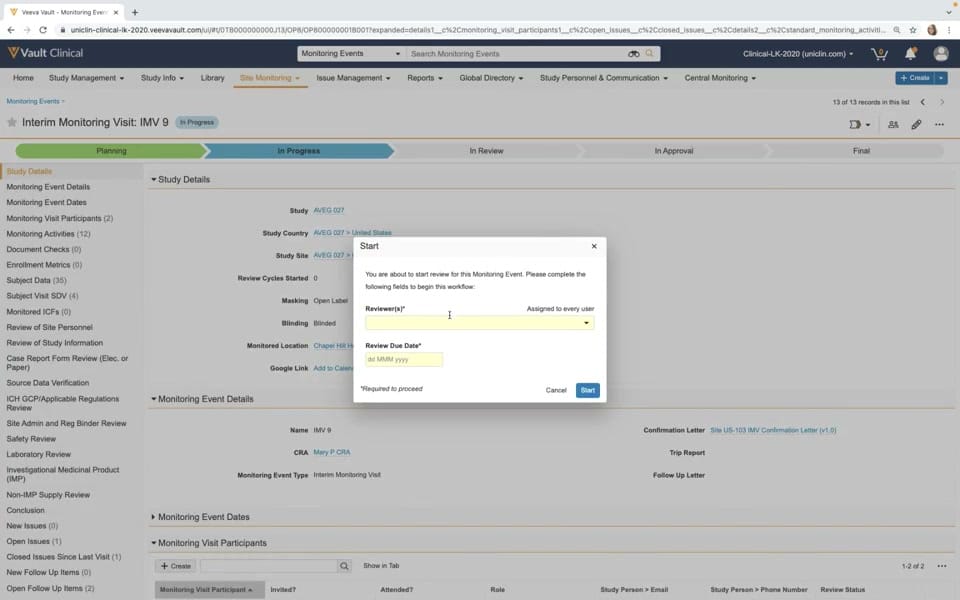This screenshot has height=600, width=960.
Task: Open the shopping cart icon
Action: pos(879,54)
